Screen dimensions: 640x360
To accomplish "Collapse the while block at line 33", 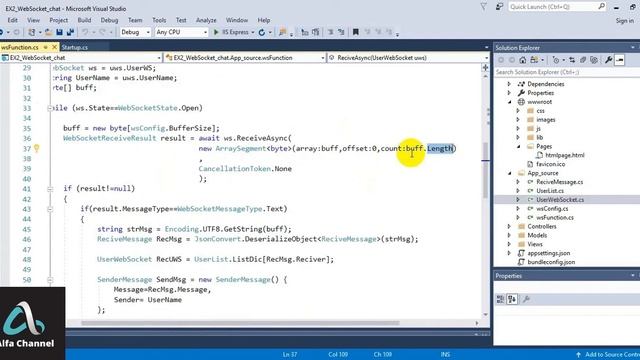I will (x=50, y=108).
